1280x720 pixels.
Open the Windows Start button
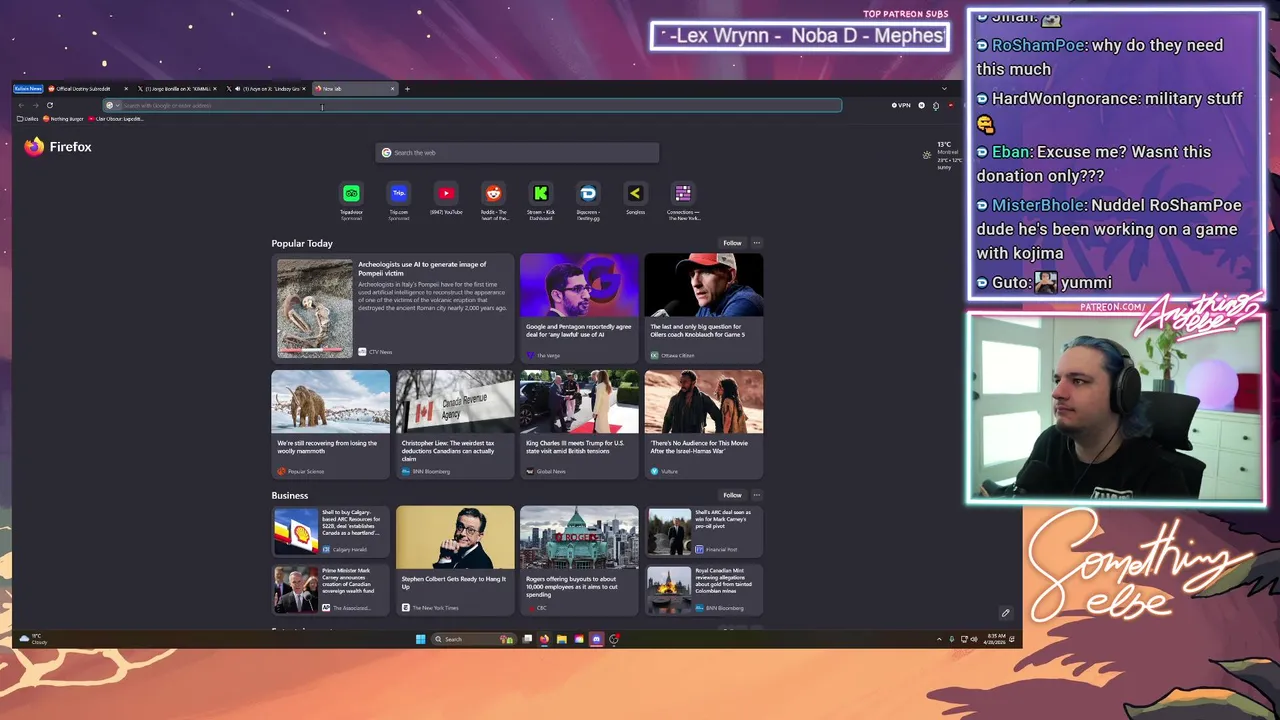click(420, 639)
